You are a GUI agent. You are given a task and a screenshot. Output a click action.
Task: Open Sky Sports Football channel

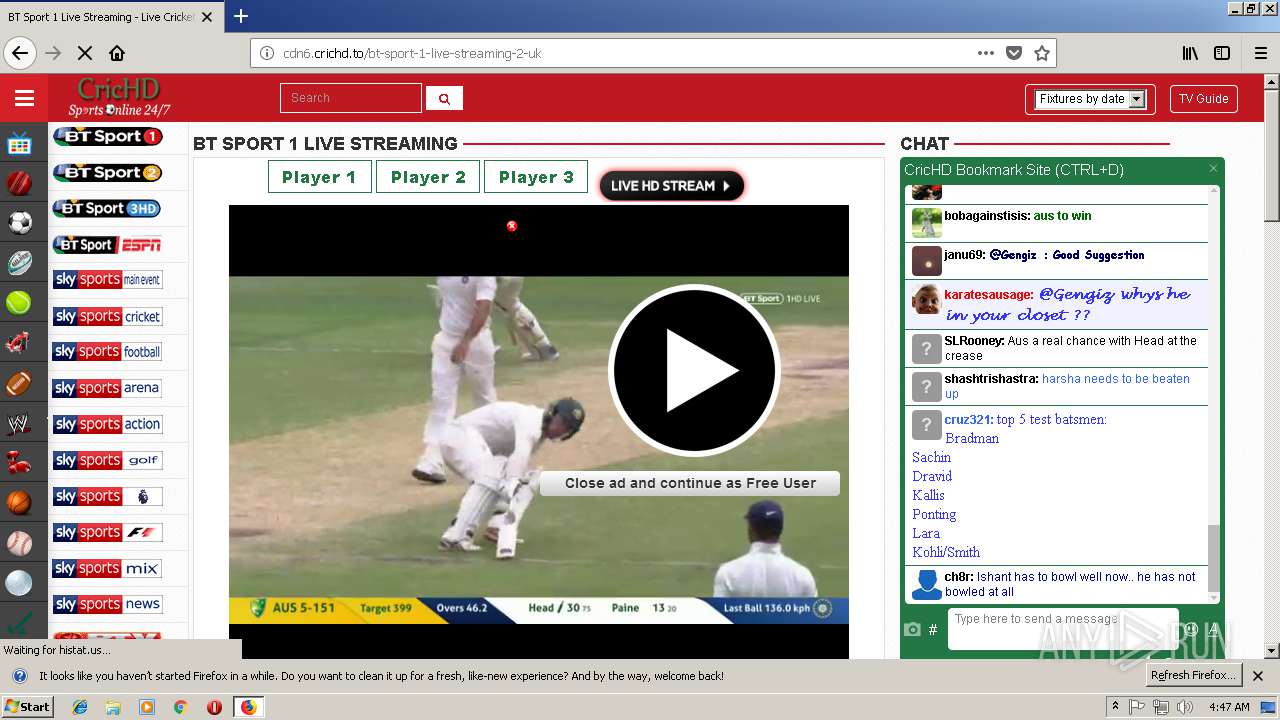click(x=107, y=352)
